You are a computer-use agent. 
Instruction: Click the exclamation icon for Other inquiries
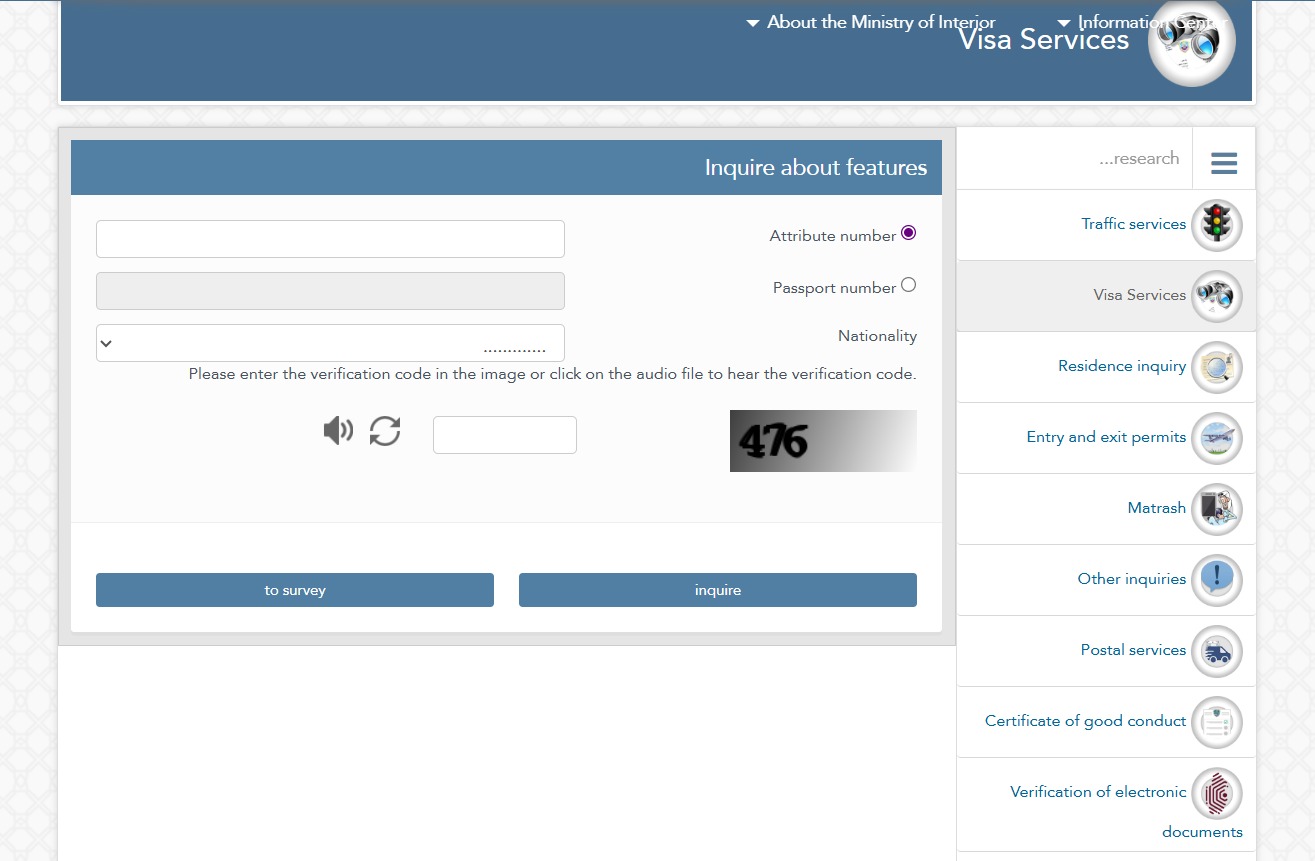tap(1216, 580)
